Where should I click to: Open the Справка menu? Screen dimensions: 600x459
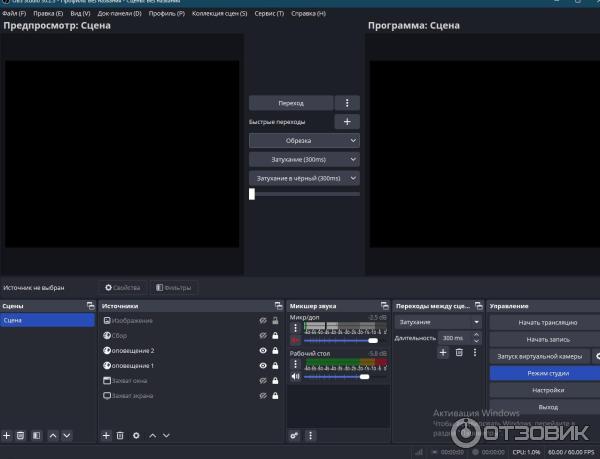coord(308,13)
